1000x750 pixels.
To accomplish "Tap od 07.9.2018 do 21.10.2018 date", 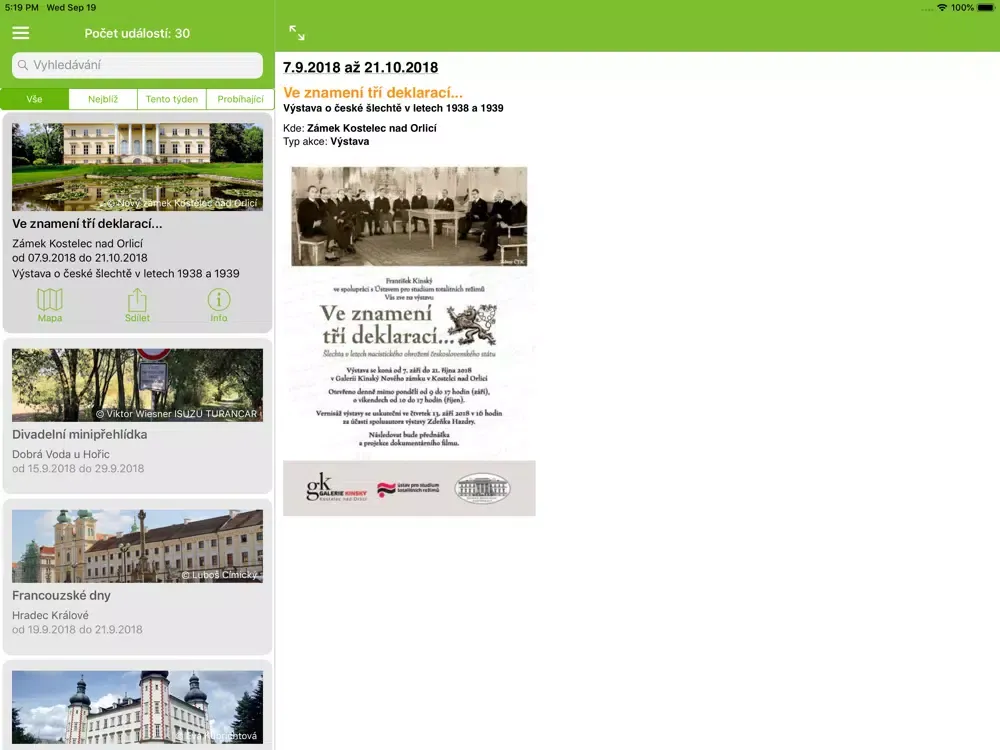I will (80, 258).
